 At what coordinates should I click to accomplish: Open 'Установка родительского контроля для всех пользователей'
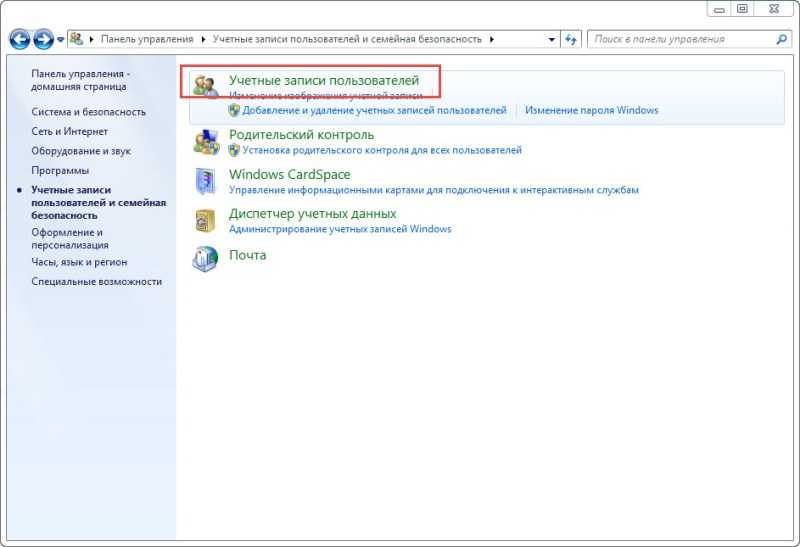382,150
